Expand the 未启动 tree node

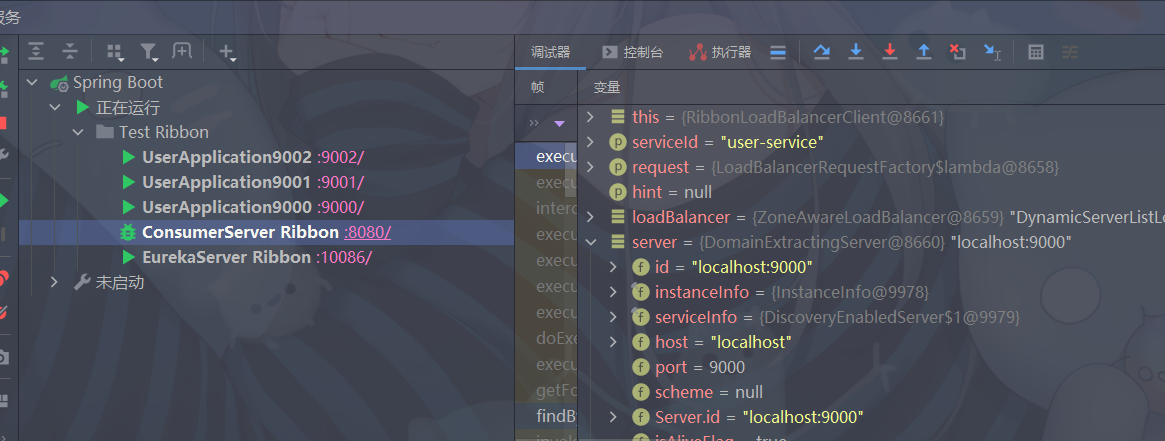[x=54, y=282]
